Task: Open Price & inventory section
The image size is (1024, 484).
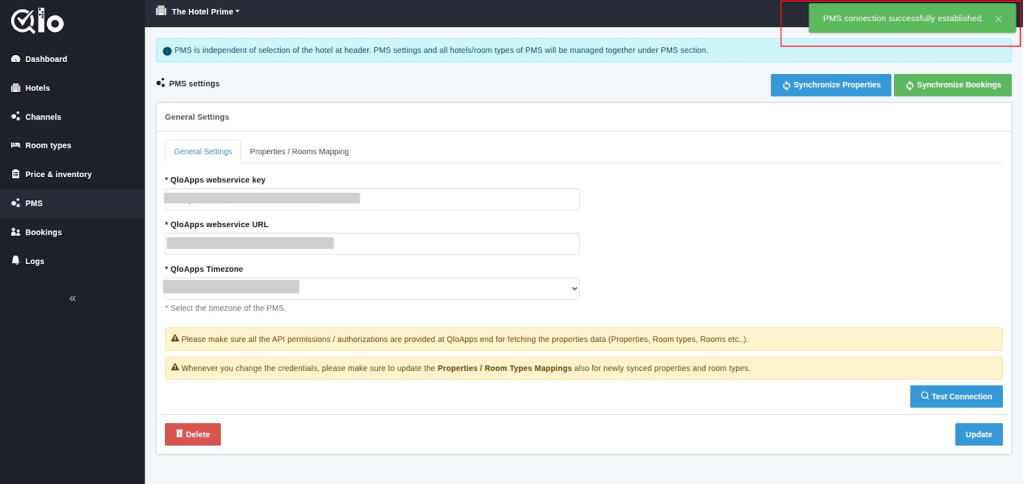Action: point(57,174)
